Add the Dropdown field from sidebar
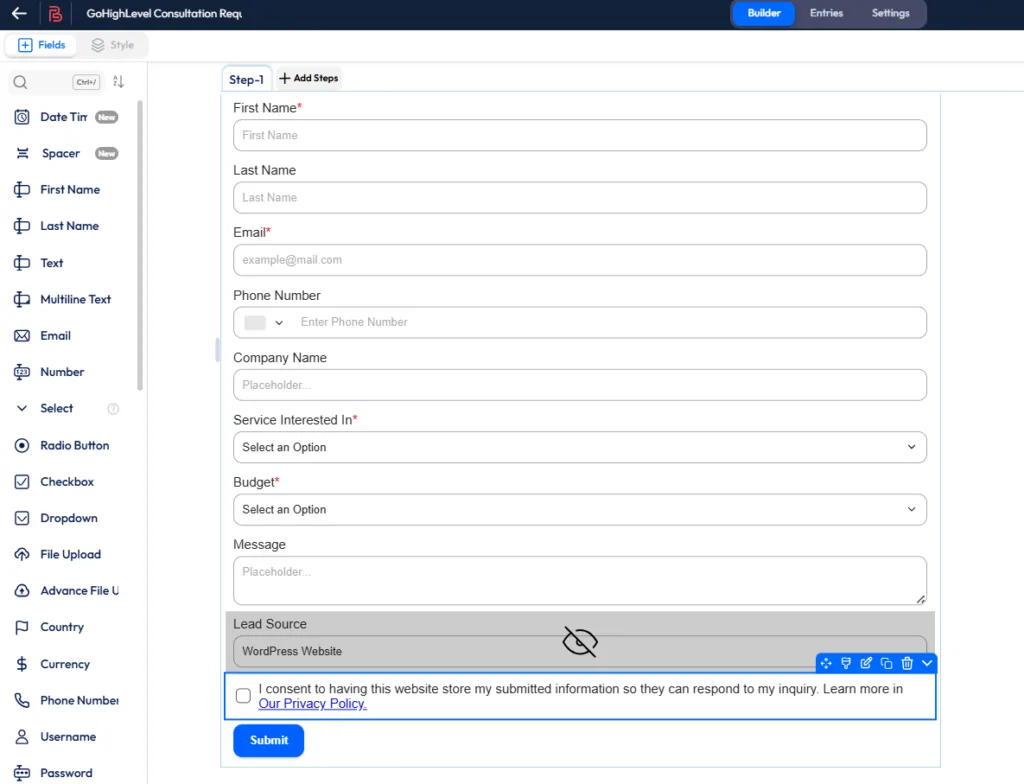The image size is (1024, 784). [x=56, y=518]
